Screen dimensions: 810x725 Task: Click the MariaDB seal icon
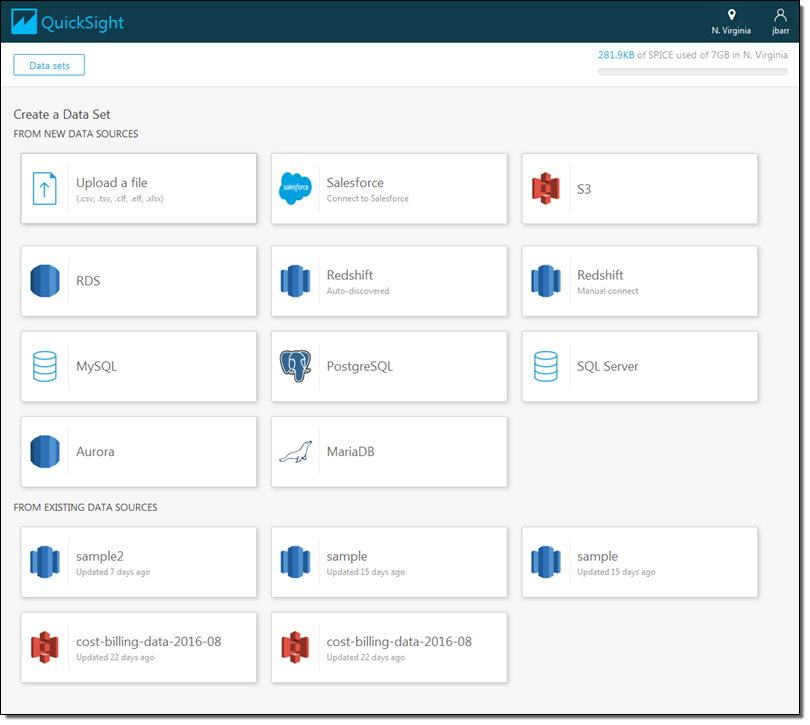295,452
